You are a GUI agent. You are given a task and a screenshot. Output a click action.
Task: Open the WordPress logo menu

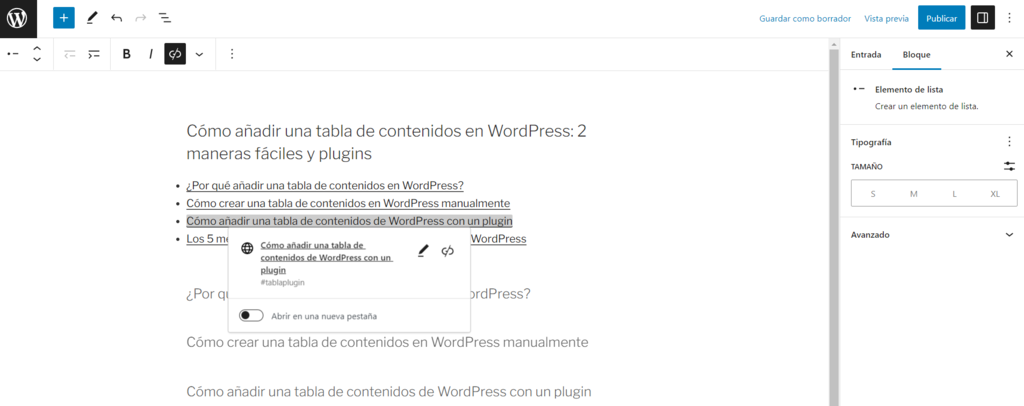[x=18, y=18]
